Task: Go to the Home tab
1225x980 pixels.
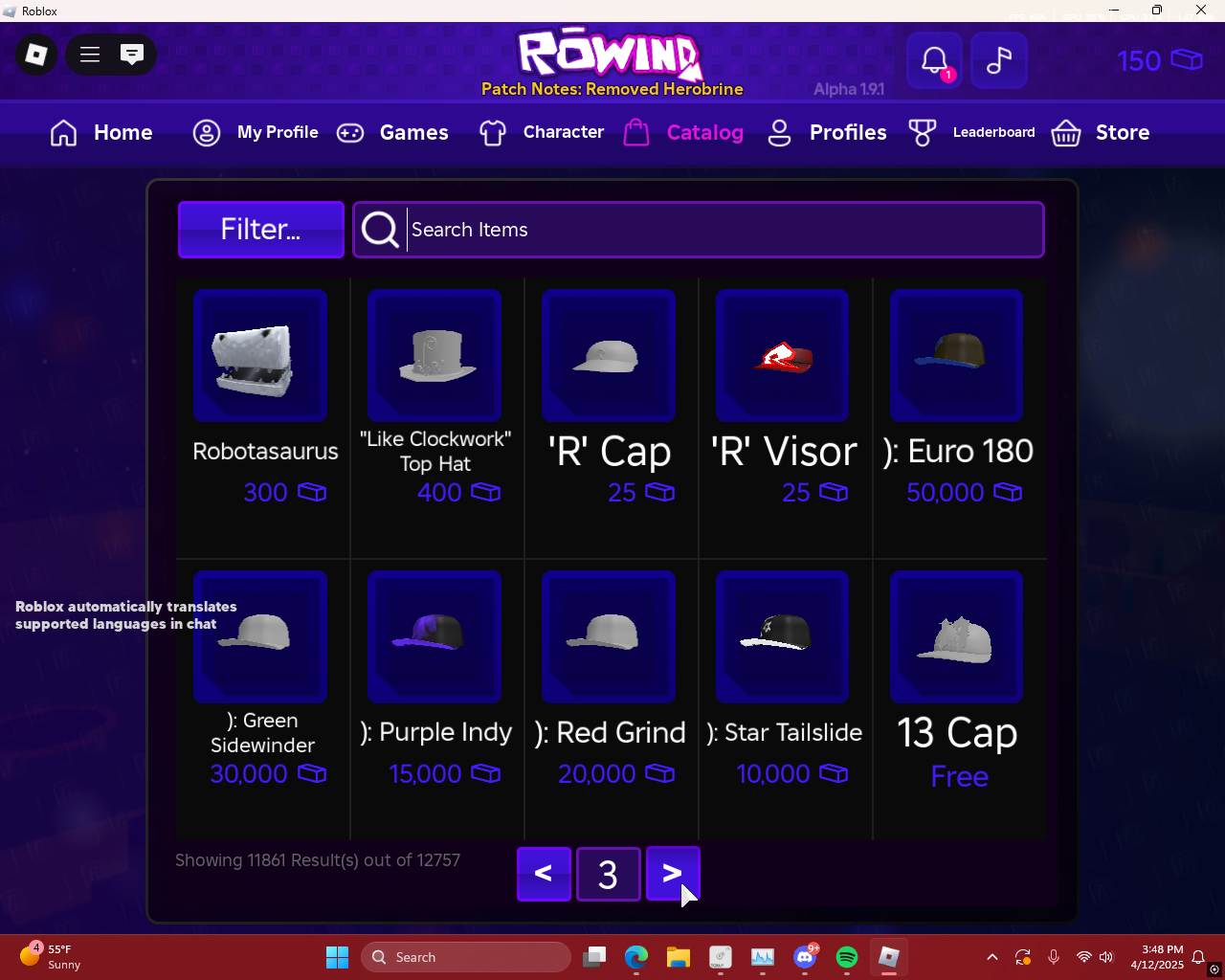Action: pyautogui.click(x=101, y=132)
